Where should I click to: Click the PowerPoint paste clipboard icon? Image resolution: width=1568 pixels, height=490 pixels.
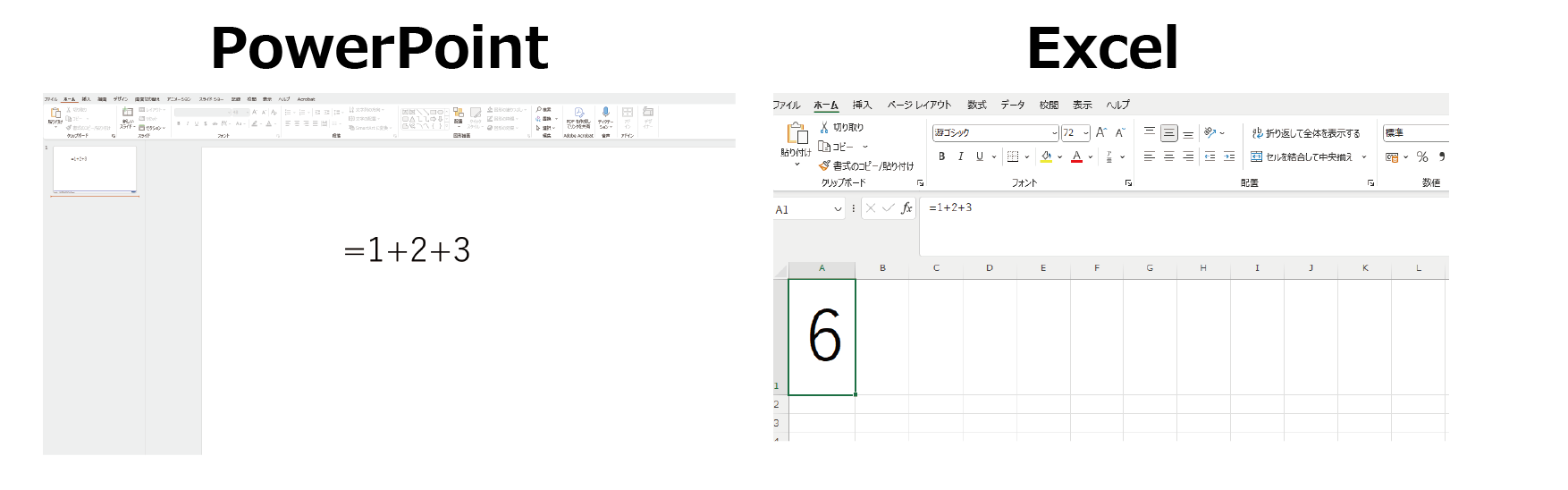tap(55, 114)
